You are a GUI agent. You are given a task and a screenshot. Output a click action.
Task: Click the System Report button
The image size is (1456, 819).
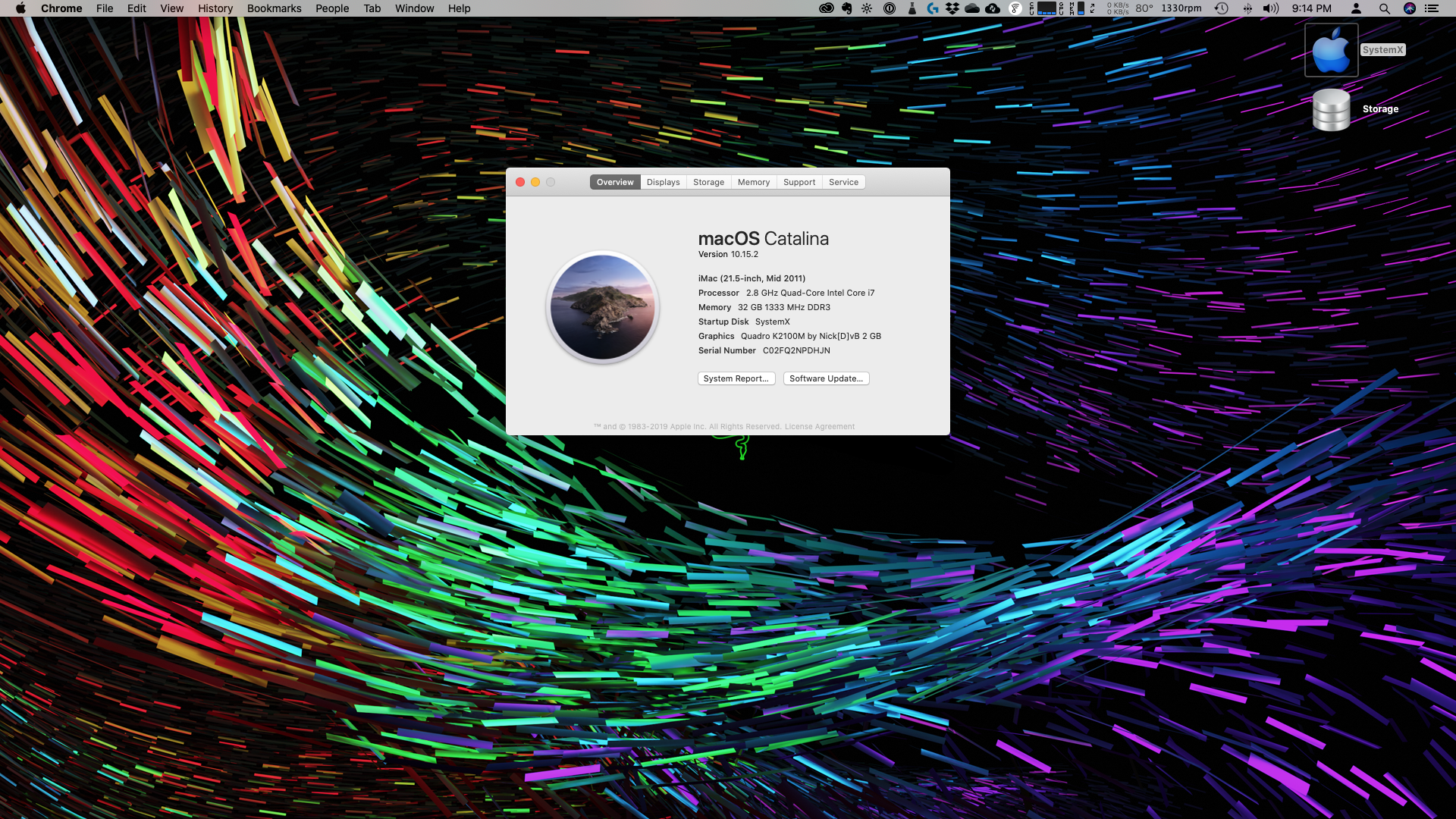click(x=736, y=378)
